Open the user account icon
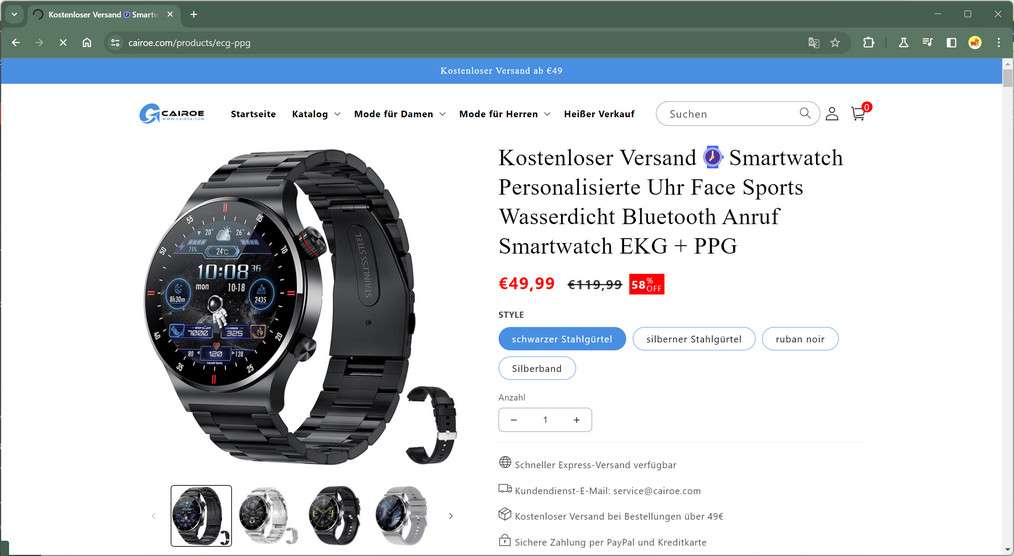The width and height of the screenshot is (1014, 556). pos(832,114)
